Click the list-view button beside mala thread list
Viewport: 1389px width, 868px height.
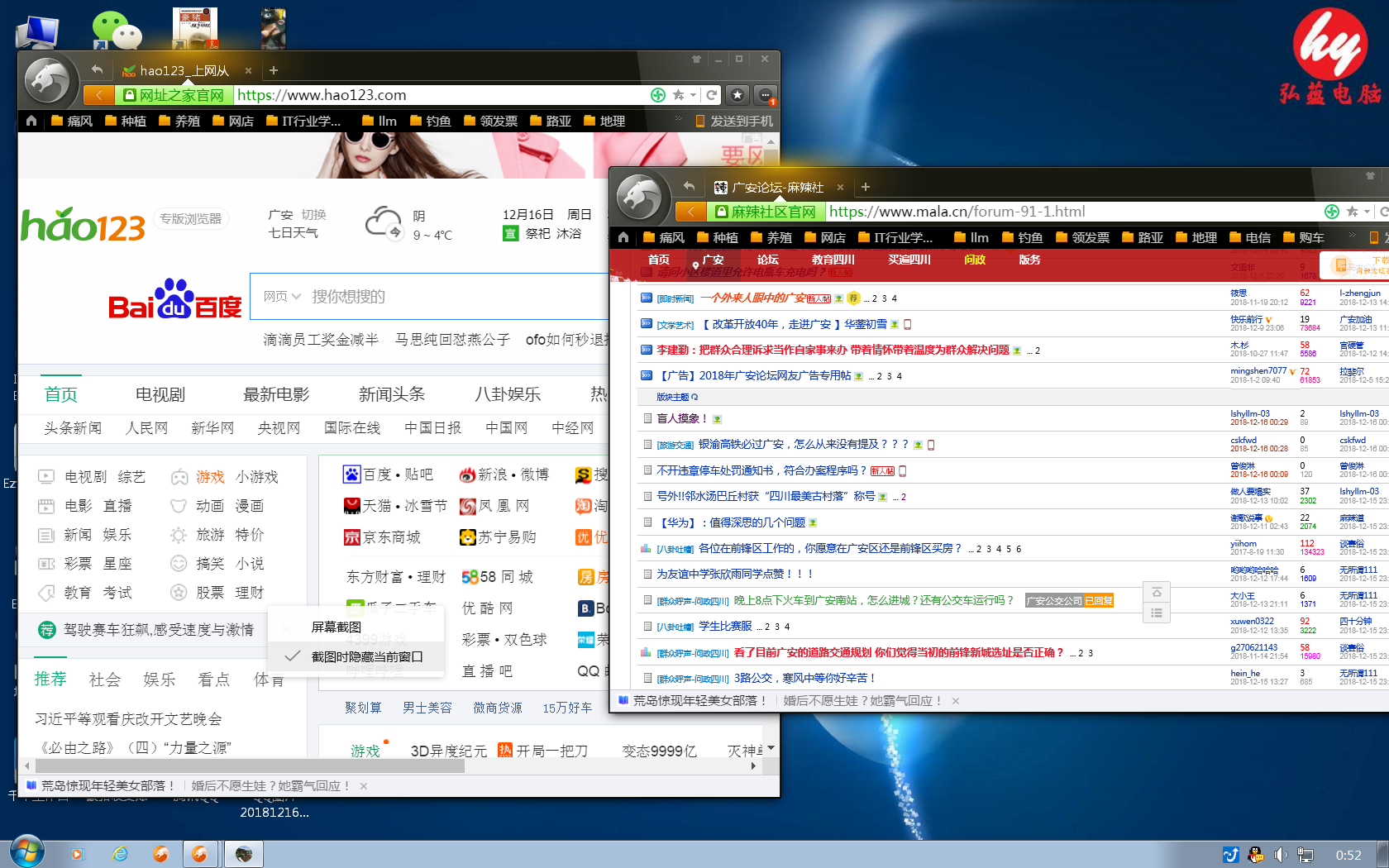[1157, 613]
